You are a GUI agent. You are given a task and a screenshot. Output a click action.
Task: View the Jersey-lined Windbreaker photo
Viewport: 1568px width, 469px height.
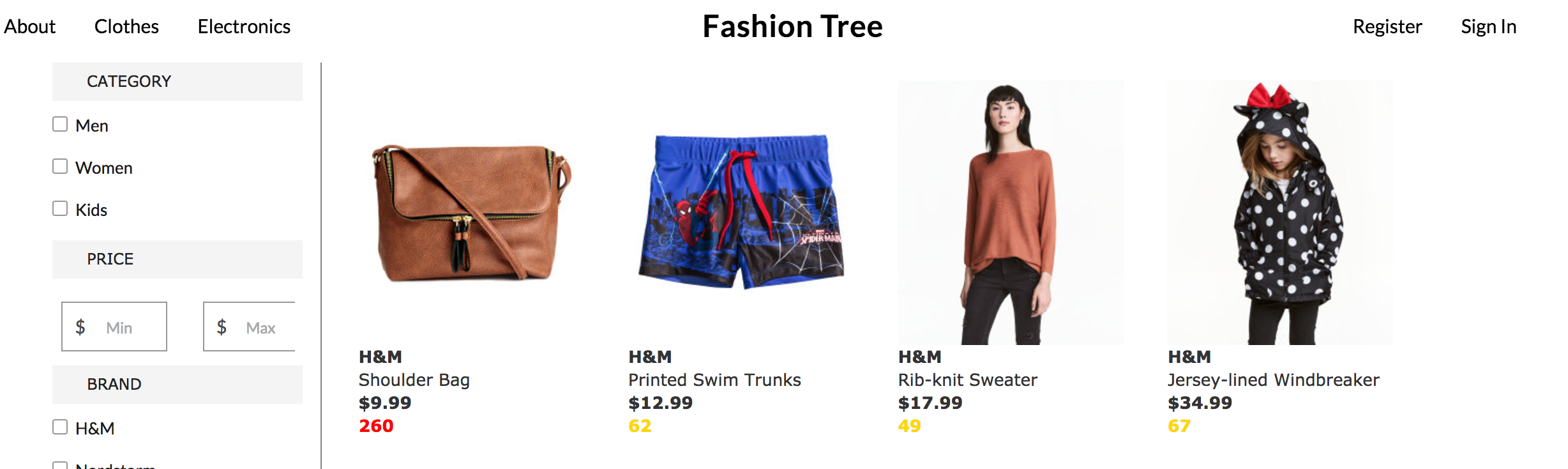1280,213
